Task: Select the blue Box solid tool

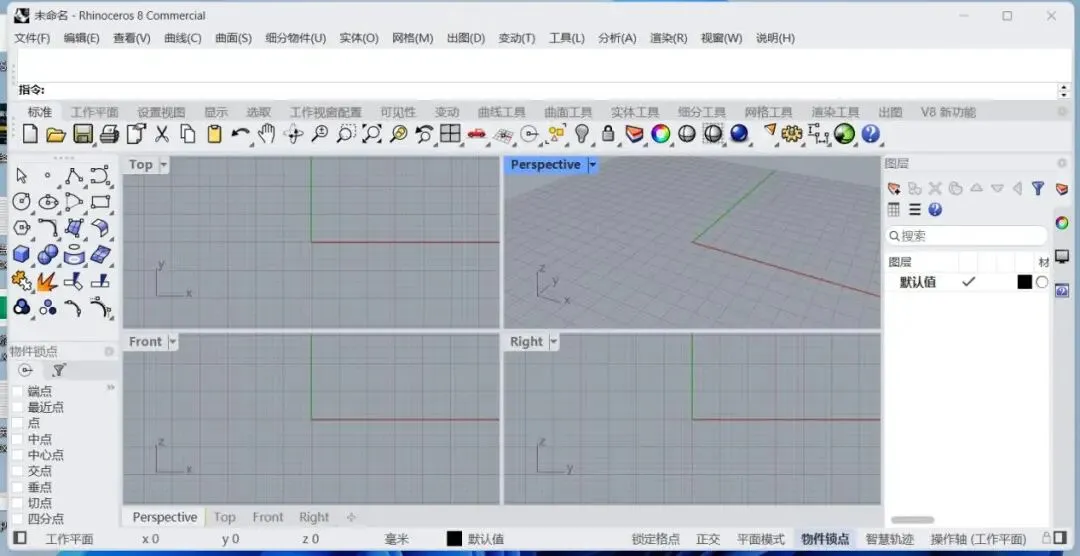Action: click(21, 254)
